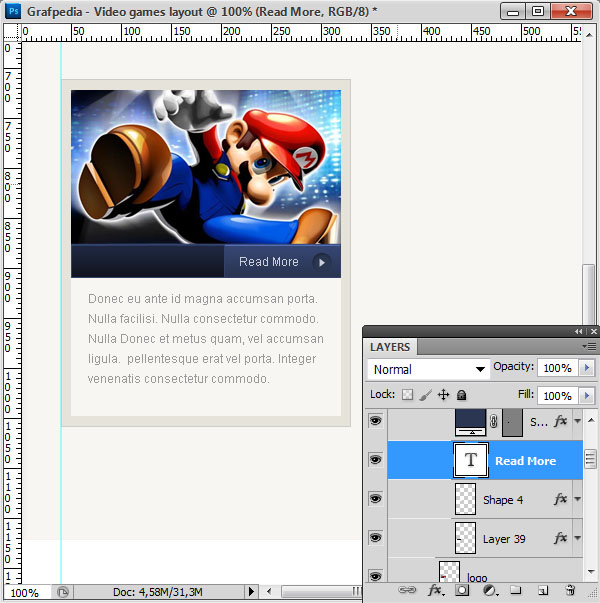The height and width of the screenshot is (603, 600).
Task: Open status bar info arrow menu
Action: tap(251, 591)
